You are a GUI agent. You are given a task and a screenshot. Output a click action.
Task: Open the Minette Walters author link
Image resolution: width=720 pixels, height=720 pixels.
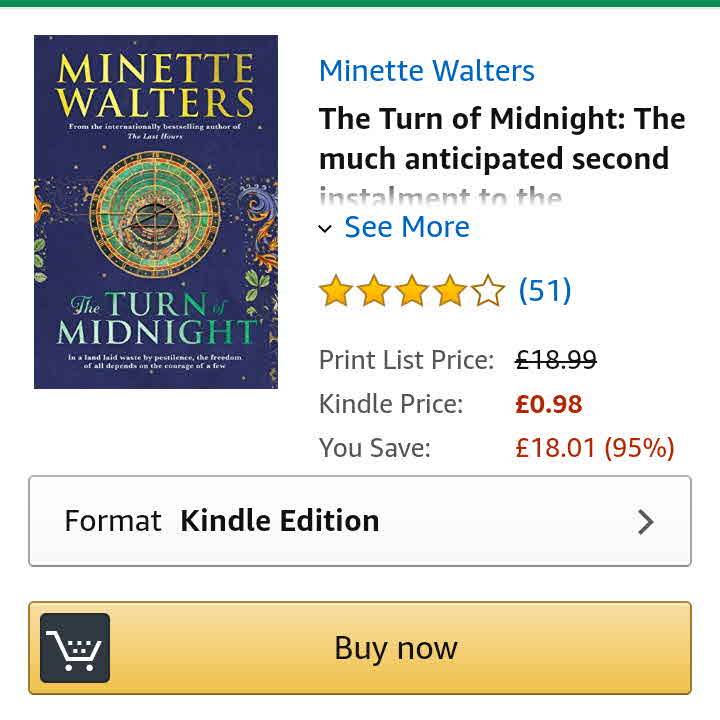click(x=427, y=71)
